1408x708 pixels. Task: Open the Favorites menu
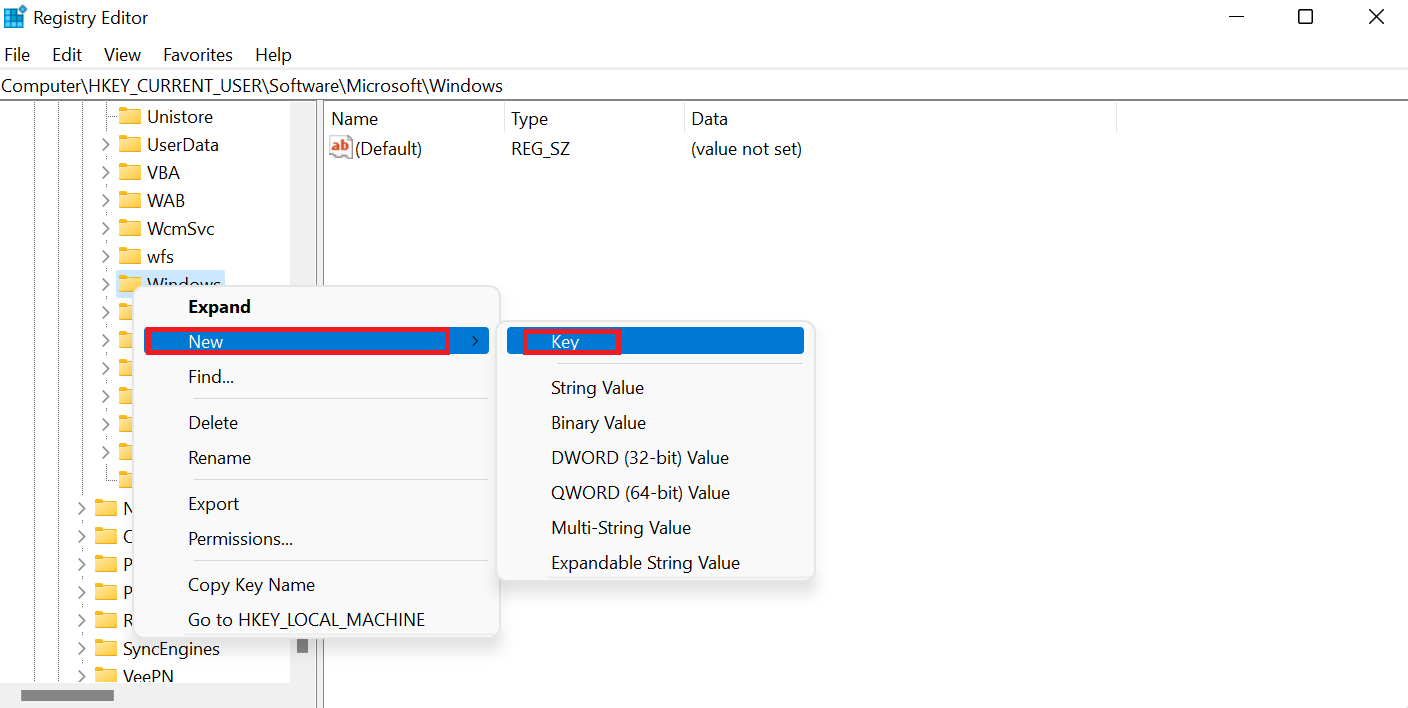(198, 55)
